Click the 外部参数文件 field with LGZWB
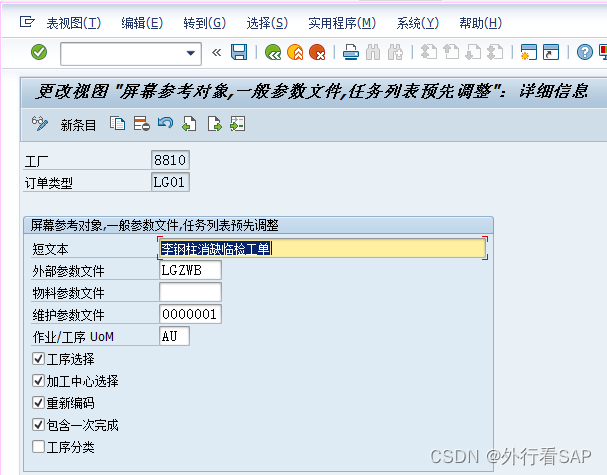 click(190, 270)
